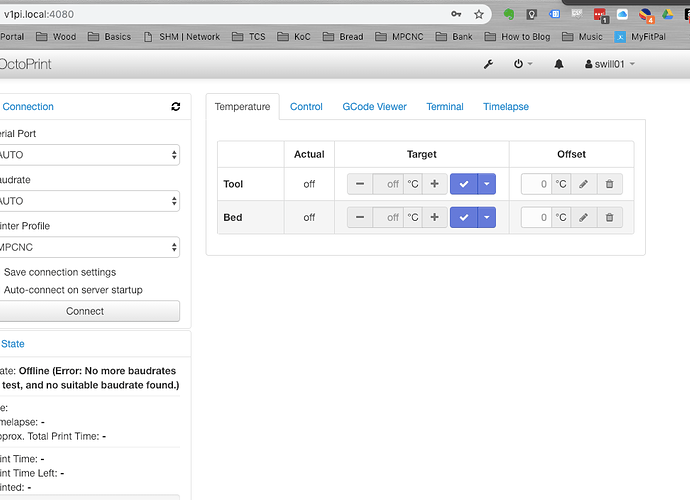Image resolution: width=690 pixels, height=500 pixels.
Task: Open the cloud extension icon
Action: pyautogui.click(x=622, y=15)
